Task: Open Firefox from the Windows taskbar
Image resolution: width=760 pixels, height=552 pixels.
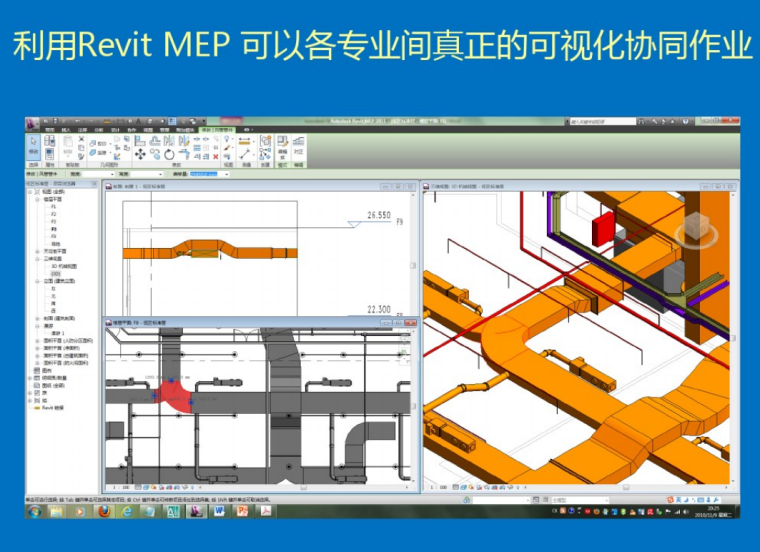Action: click(x=103, y=511)
